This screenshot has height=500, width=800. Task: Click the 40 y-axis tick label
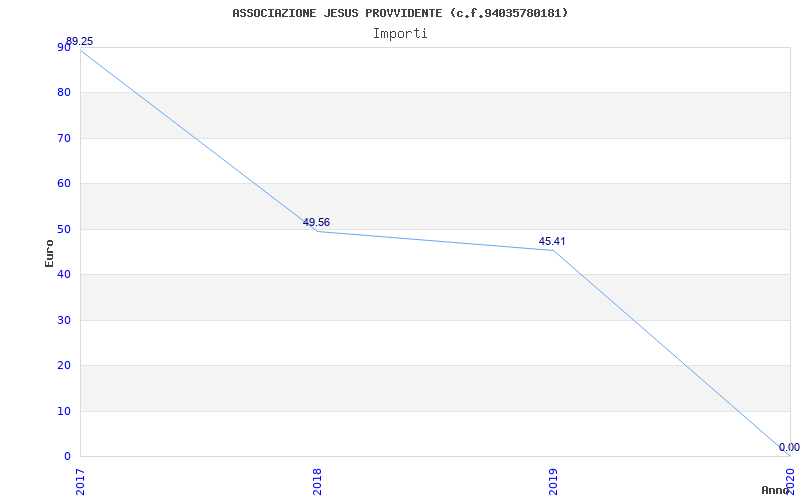64,274
